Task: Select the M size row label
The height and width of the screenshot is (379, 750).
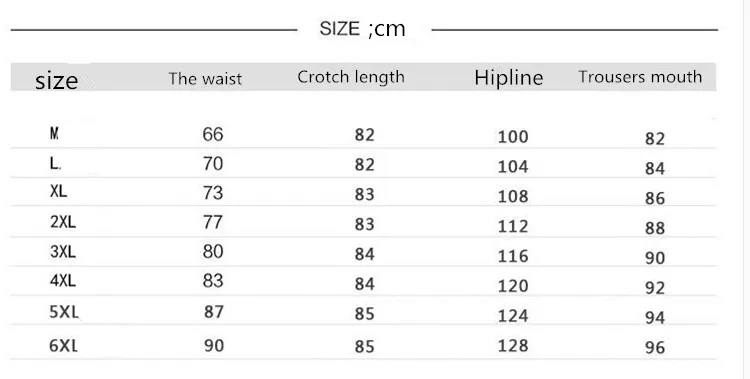Action: [x=55, y=133]
